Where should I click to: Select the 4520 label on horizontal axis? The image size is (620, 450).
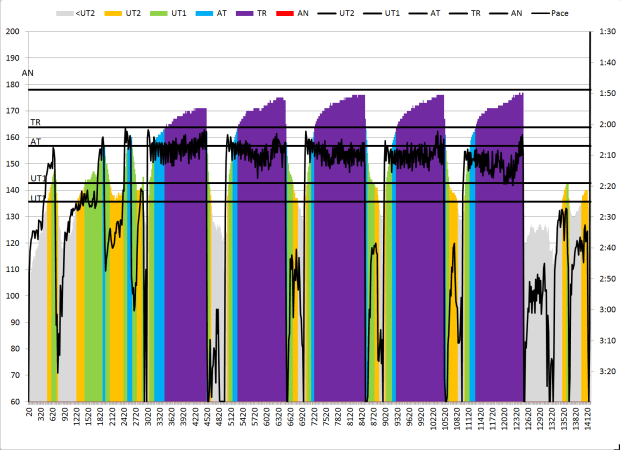tap(209, 423)
